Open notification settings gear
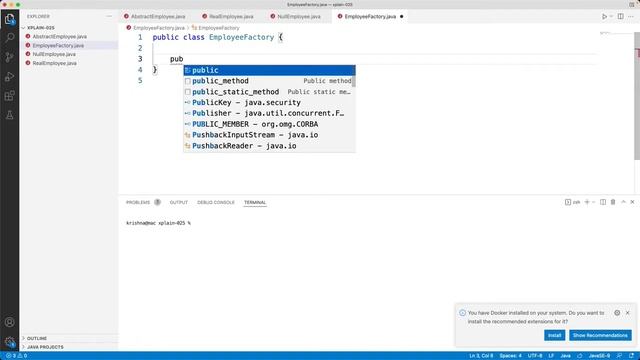640x360 pixels. pos(617,313)
